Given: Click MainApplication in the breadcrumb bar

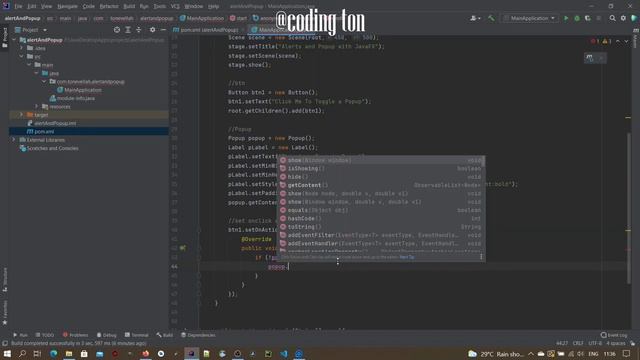Looking at the screenshot, I should pyautogui.click(x=202, y=18).
